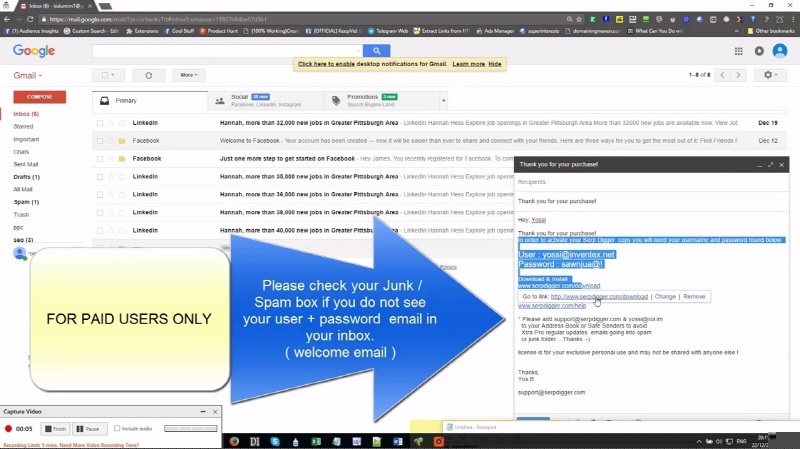This screenshot has height=449, width=800.
Task: Refresh the Gmail inbox list
Action: 148,75
